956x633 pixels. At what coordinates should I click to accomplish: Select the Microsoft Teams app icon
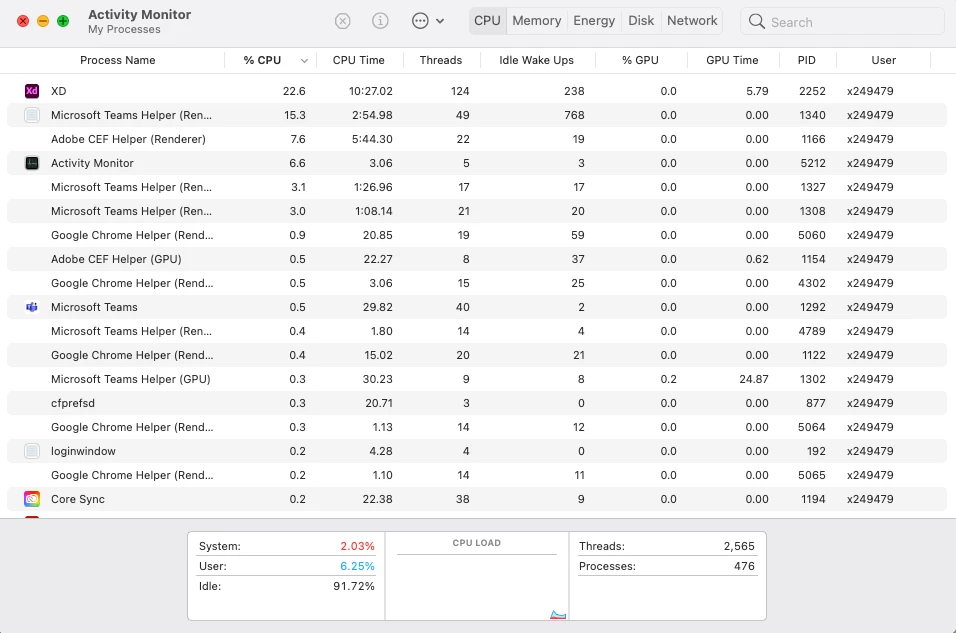32,307
